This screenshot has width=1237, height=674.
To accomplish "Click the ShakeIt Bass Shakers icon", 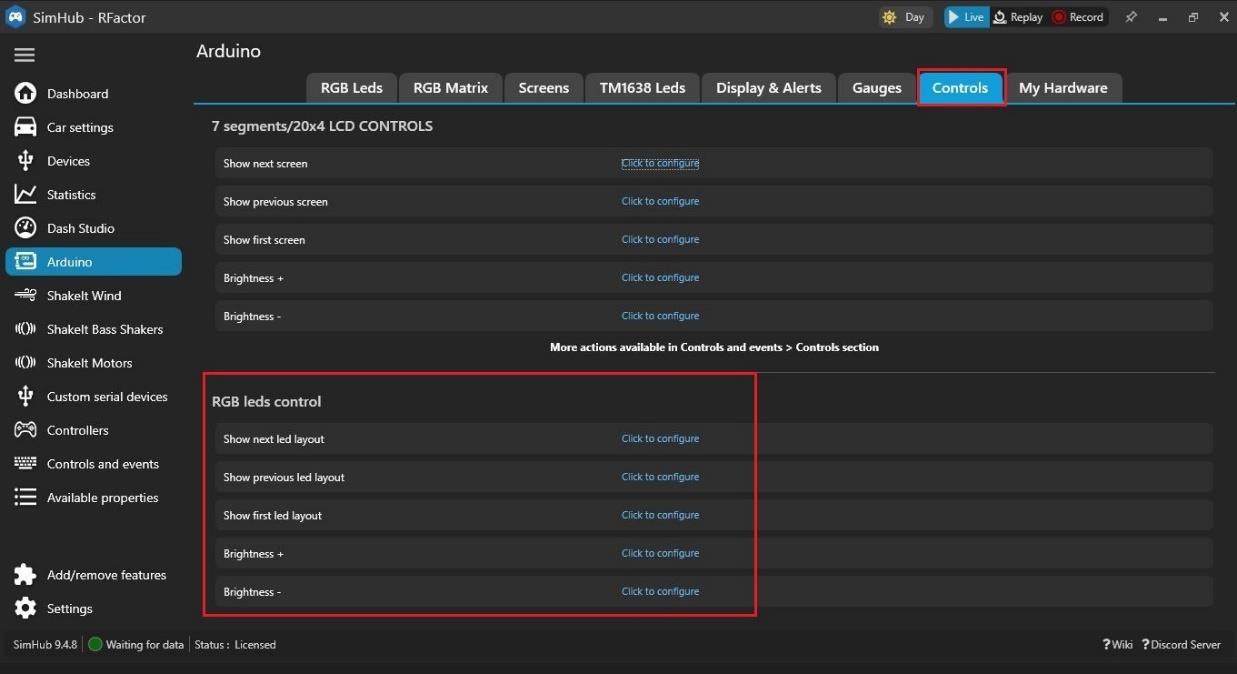I will [x=26, y=329].
